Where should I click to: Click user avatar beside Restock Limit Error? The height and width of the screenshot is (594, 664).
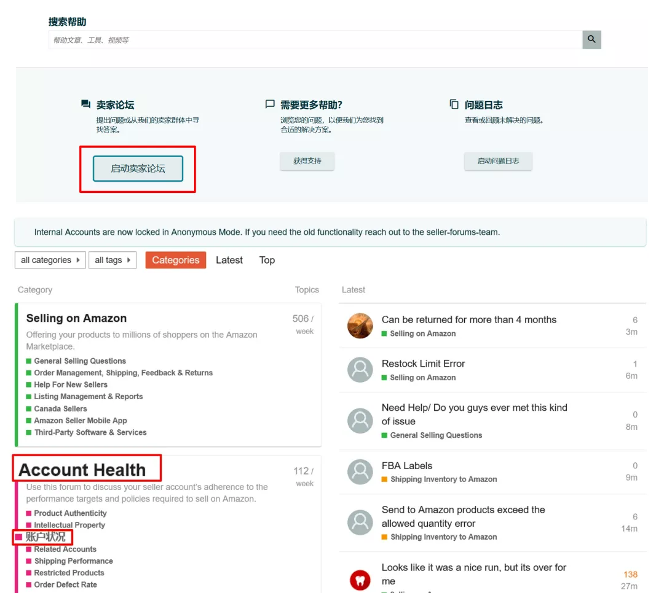click(x=360, y=370)
